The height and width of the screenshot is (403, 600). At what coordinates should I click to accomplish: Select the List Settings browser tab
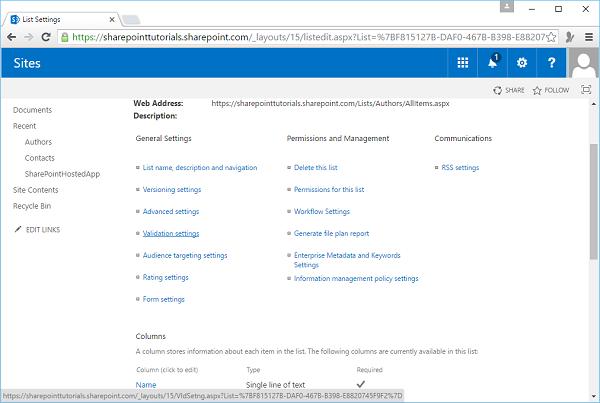click(x=60, y=12)
